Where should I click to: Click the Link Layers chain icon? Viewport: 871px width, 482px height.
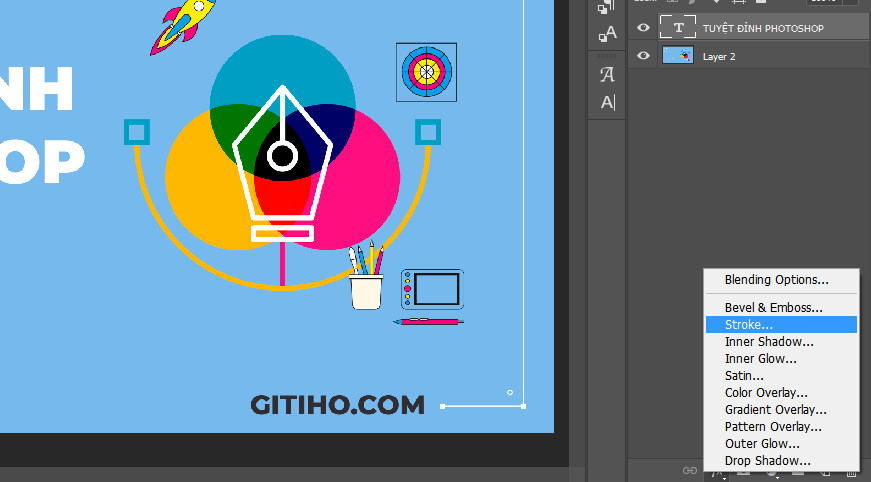690,470
